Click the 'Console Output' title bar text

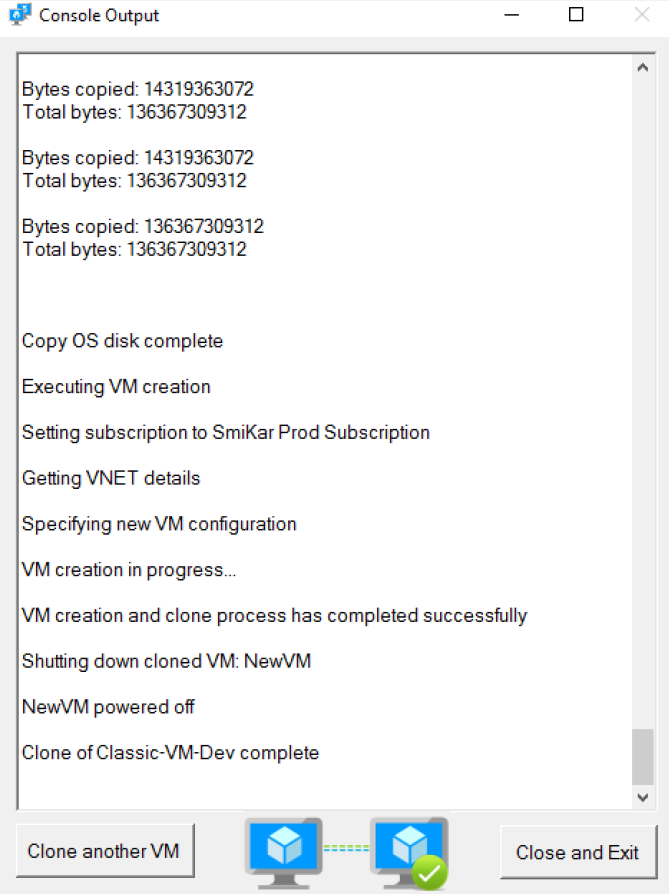coord(99,15)
